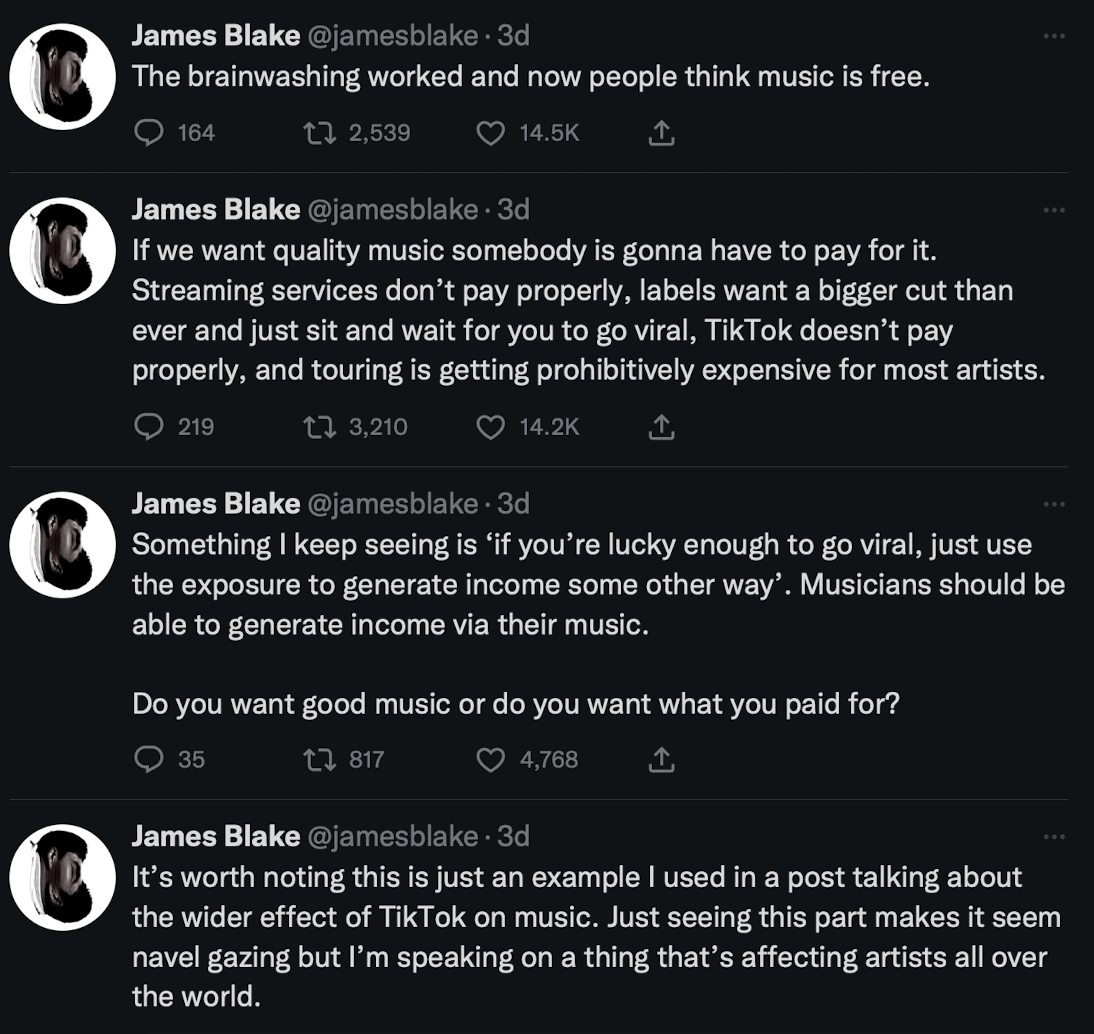
Task: Click the profile avatar of the first tweet
Action: (63, 77)
